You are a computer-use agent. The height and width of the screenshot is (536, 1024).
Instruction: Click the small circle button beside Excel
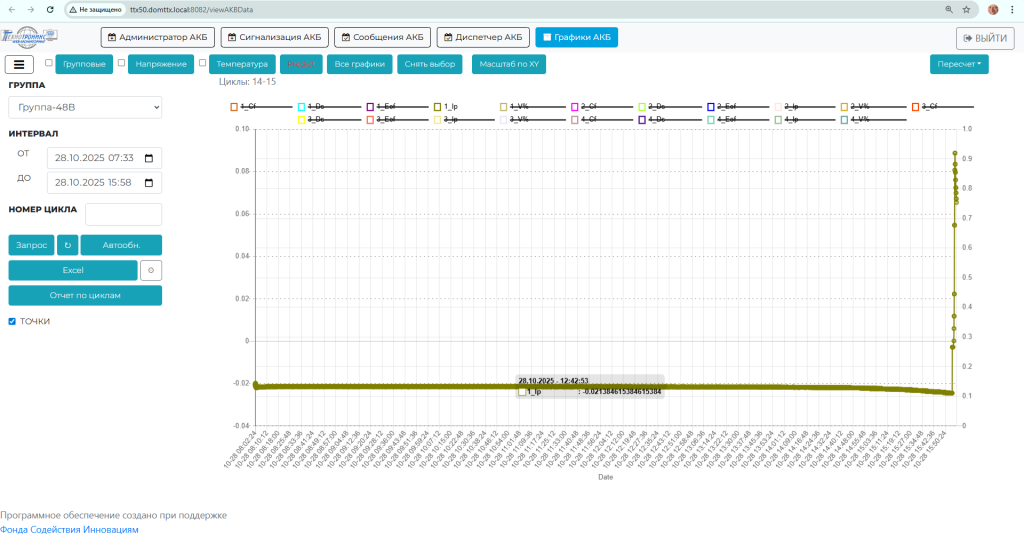coord(150,270)
